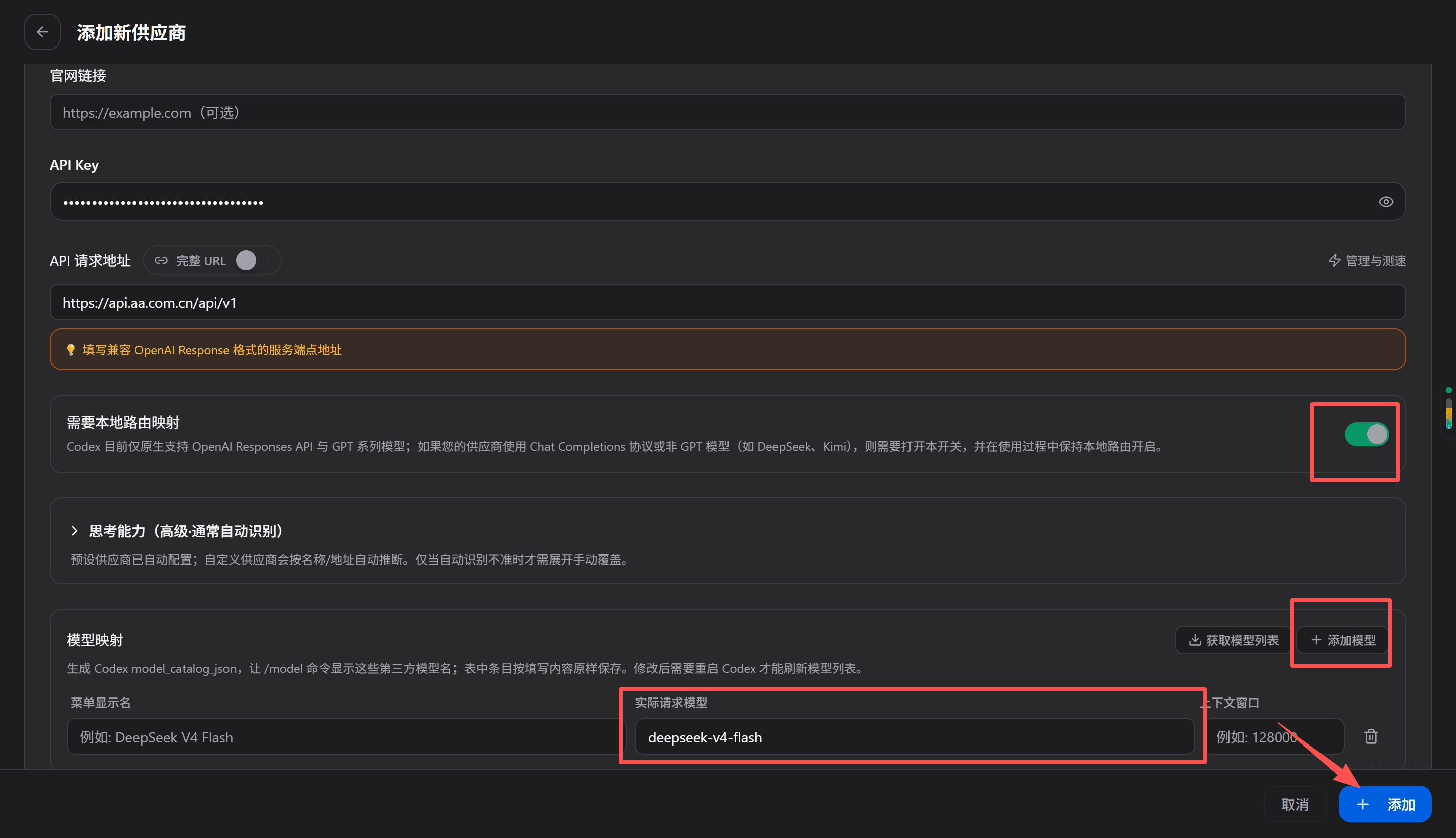
Task: Click plus icon on 添加模型
Action: (x=1316, y=640)
